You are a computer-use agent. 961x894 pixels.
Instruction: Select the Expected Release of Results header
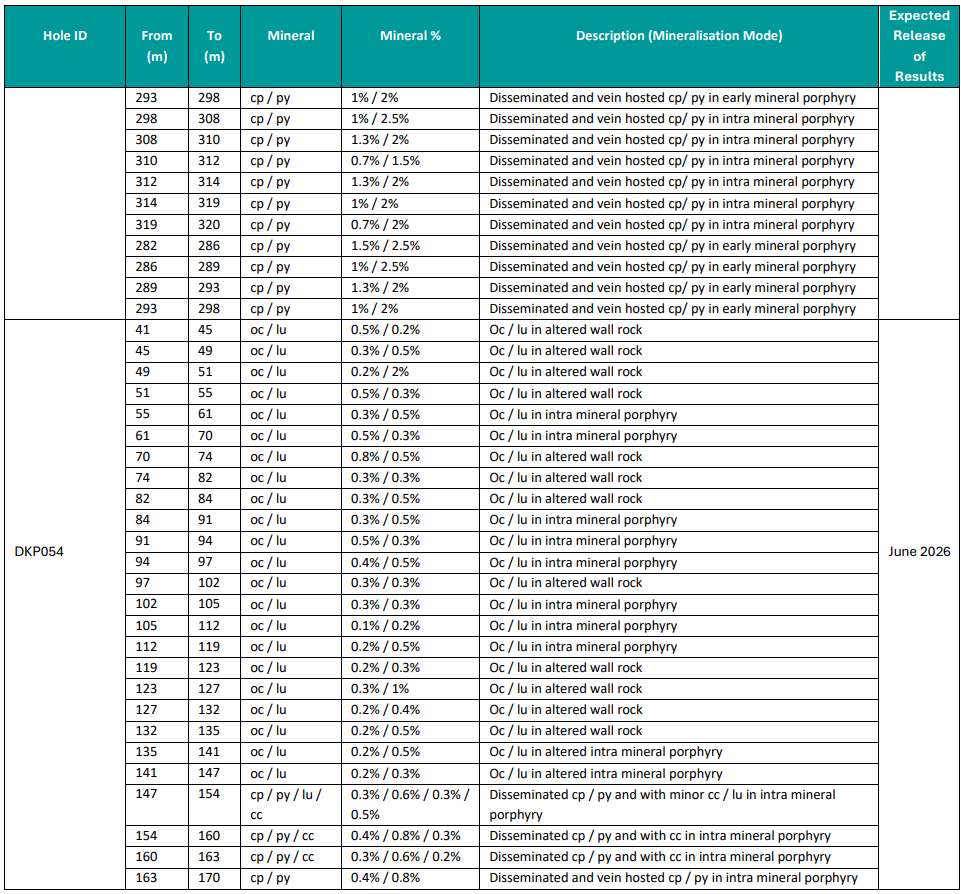[919, 47]
